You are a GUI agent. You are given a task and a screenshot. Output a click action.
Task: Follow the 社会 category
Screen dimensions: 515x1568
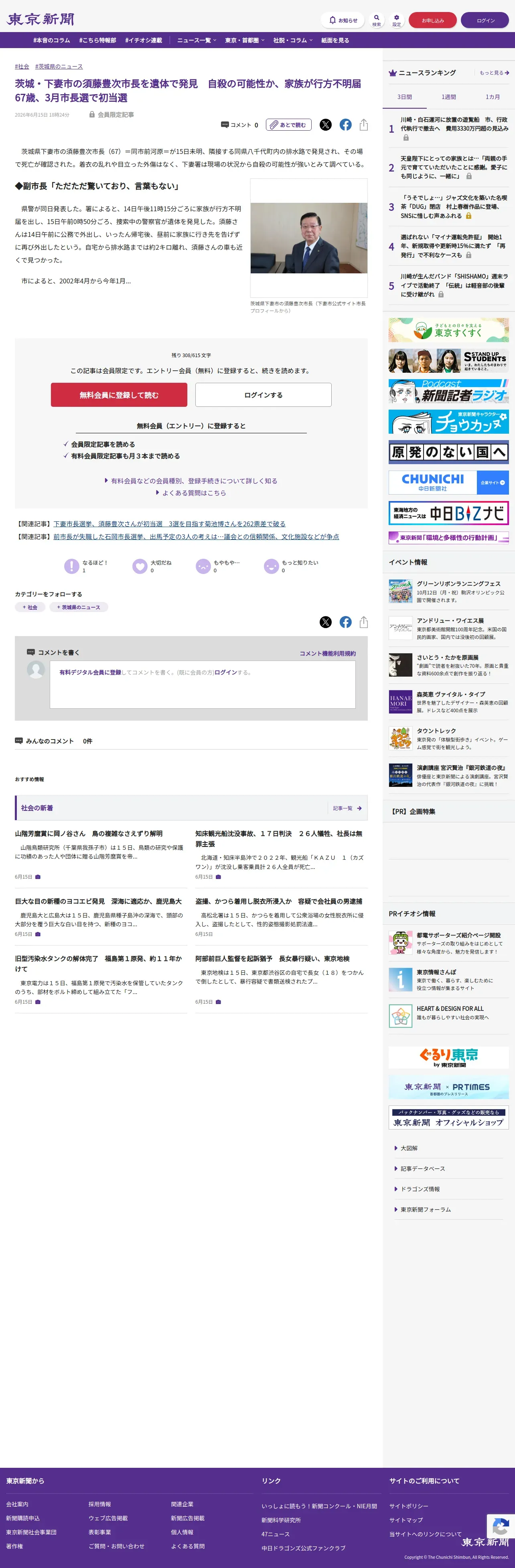[x=30, y=608]
